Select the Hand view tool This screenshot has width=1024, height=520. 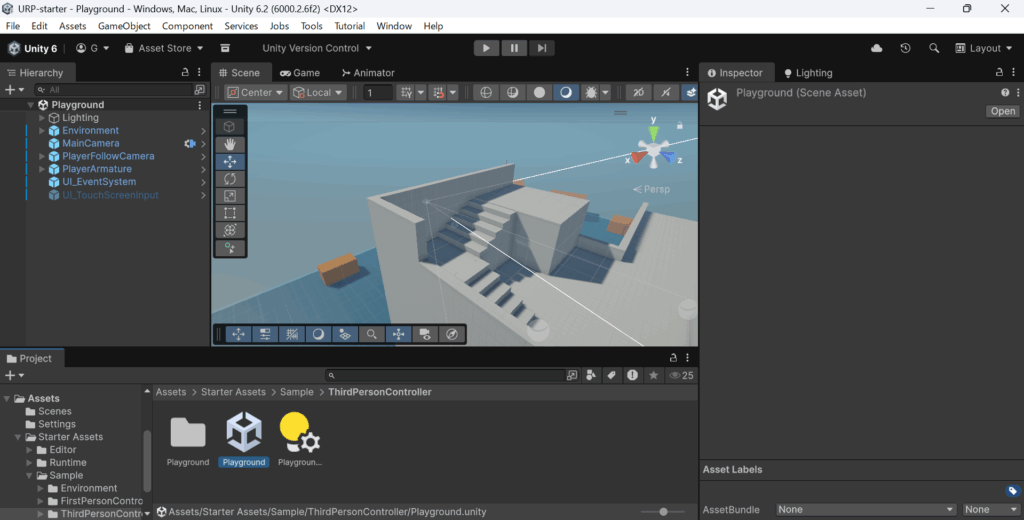tap(230, 144)
